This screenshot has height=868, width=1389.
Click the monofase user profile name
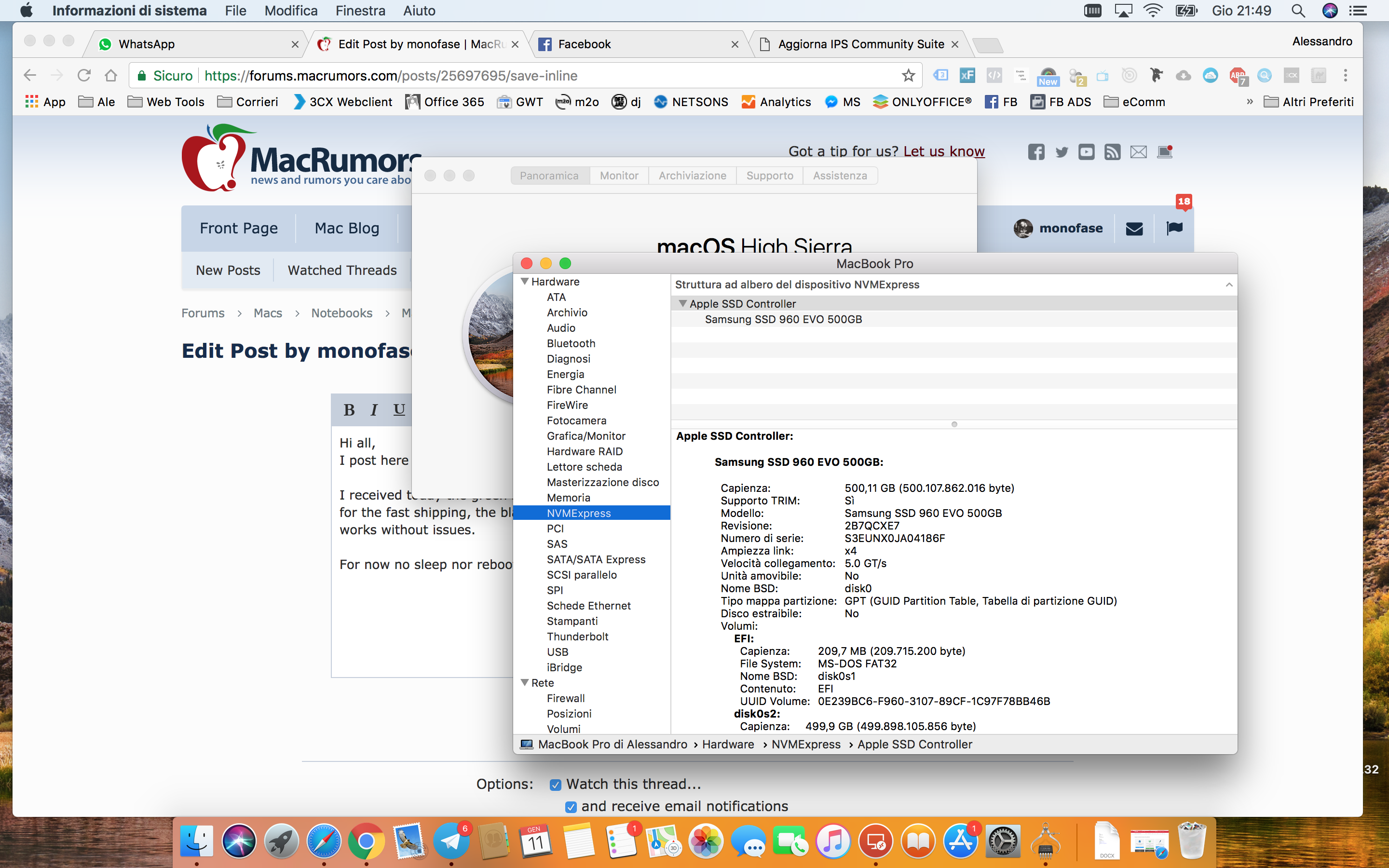point(1071,229)
